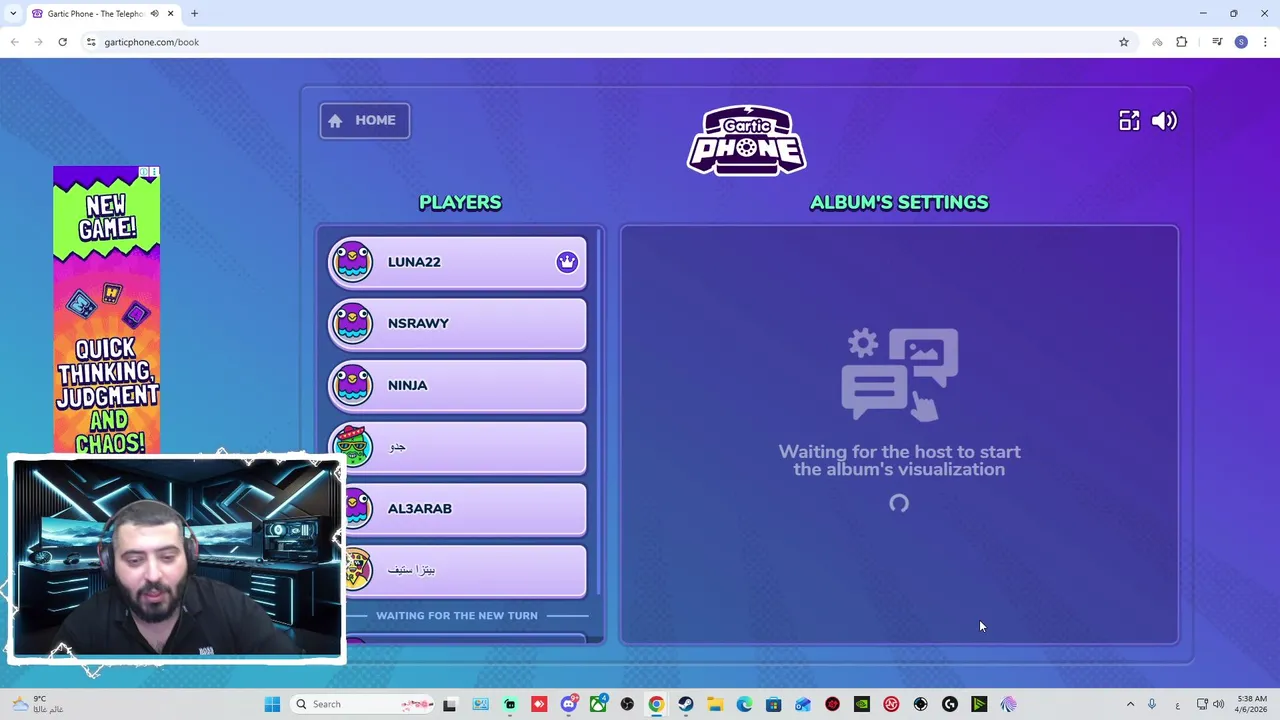Click the players list scrollbar

(600, 410)
